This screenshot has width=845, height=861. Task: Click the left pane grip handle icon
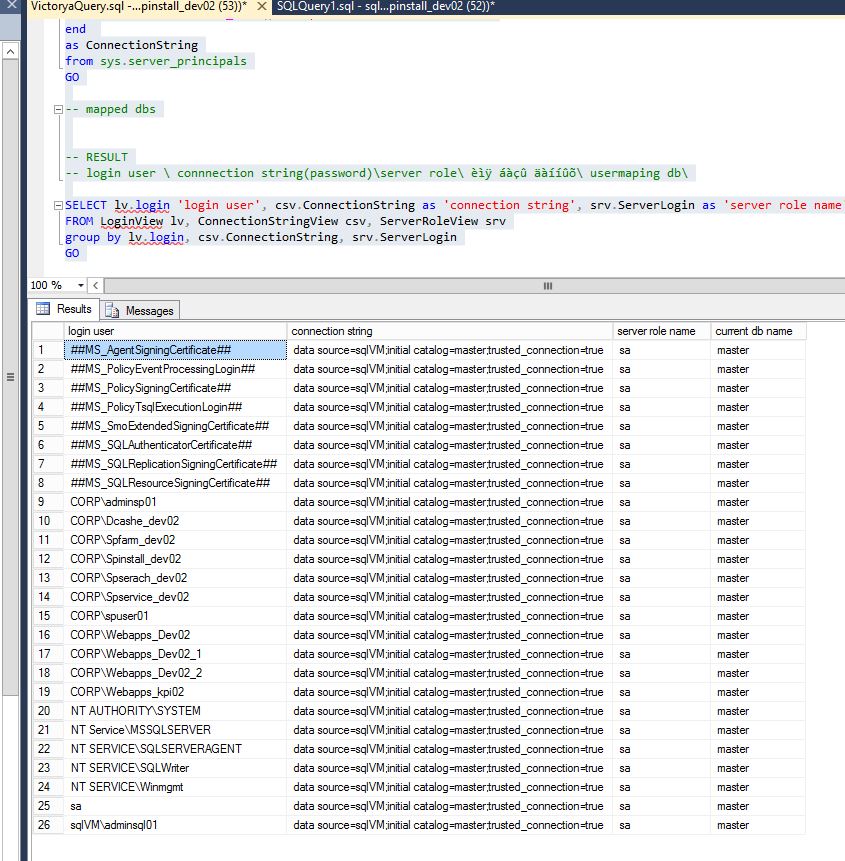pyautogui.click(x=10, y=377)
